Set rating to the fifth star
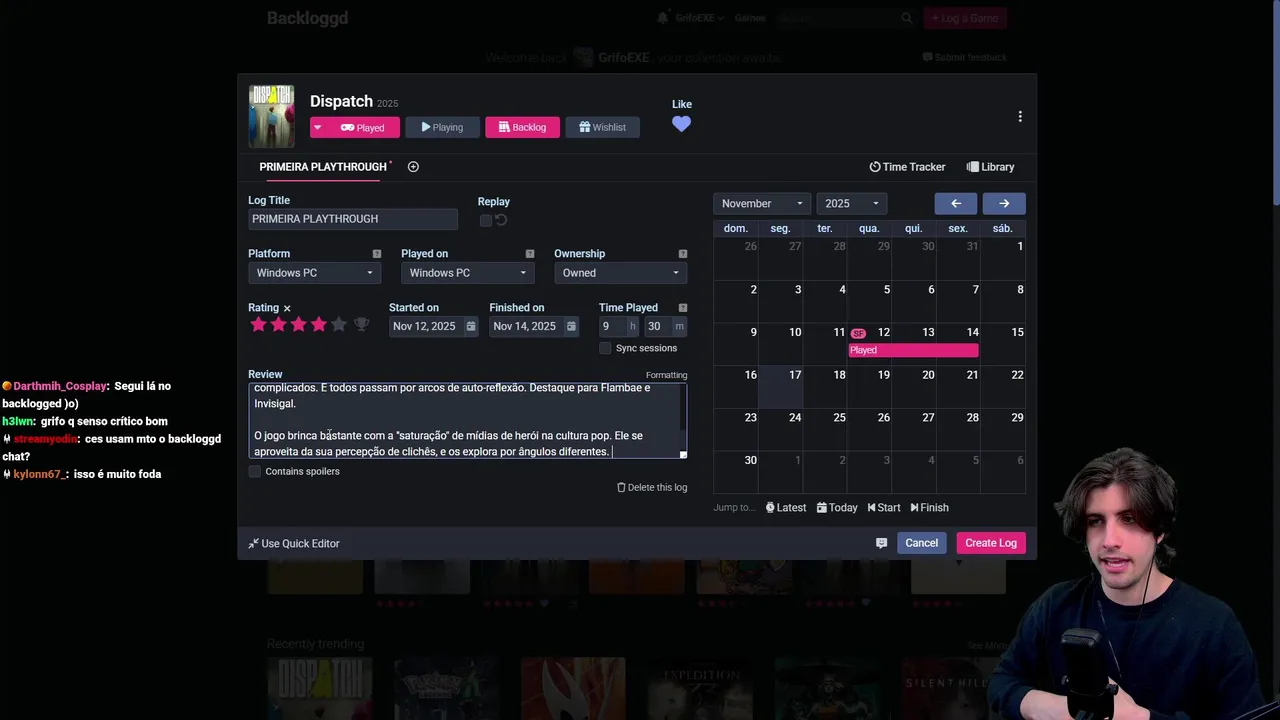Viewport: 1280px width, 720px height. (339, 325)
